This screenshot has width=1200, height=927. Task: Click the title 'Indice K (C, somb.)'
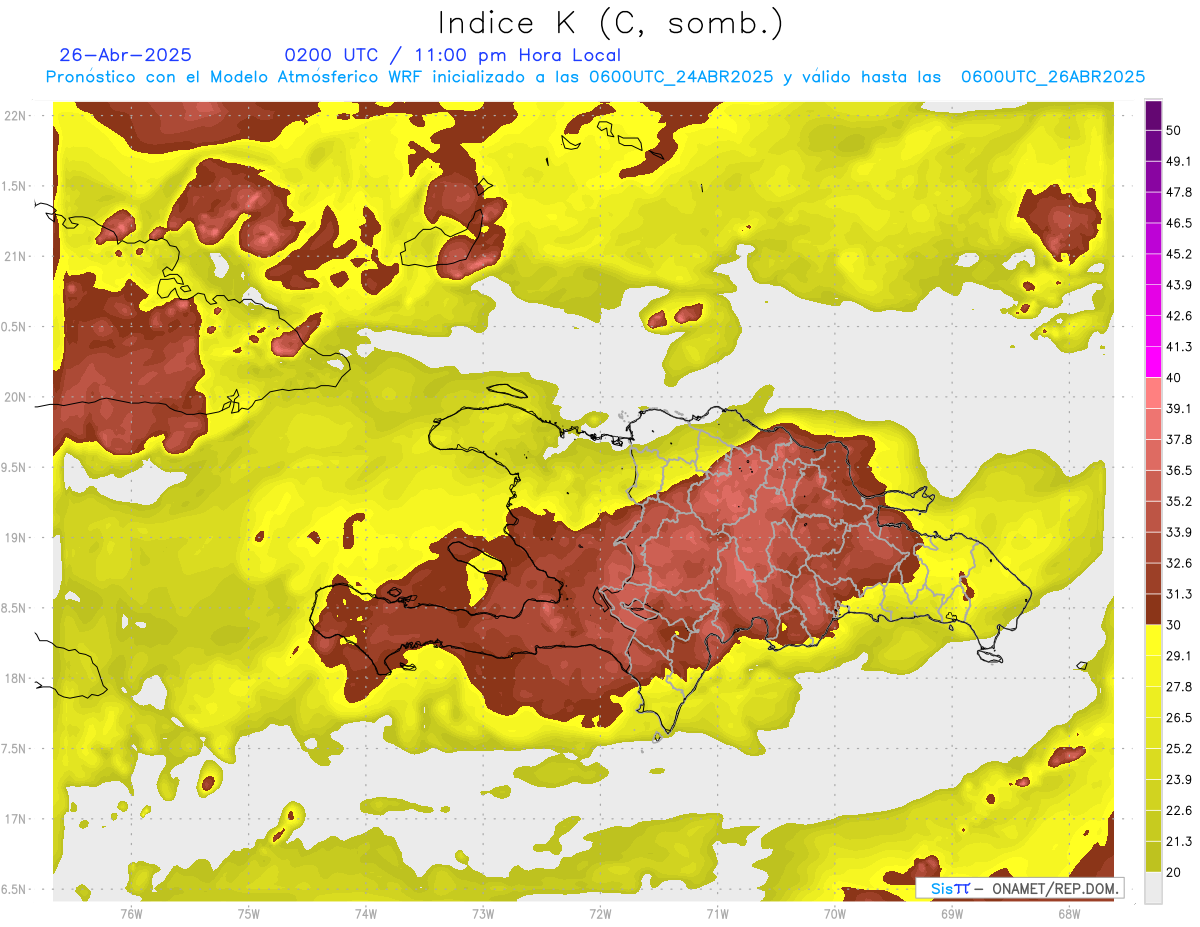click(610, 23)
